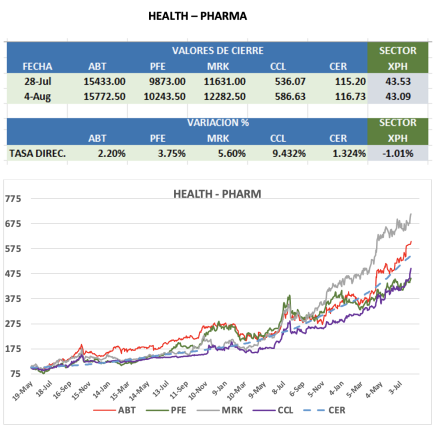Select the VALORES DE CIERRE header cell
This screenshot has height=431, width=440.
coord(218,51)
